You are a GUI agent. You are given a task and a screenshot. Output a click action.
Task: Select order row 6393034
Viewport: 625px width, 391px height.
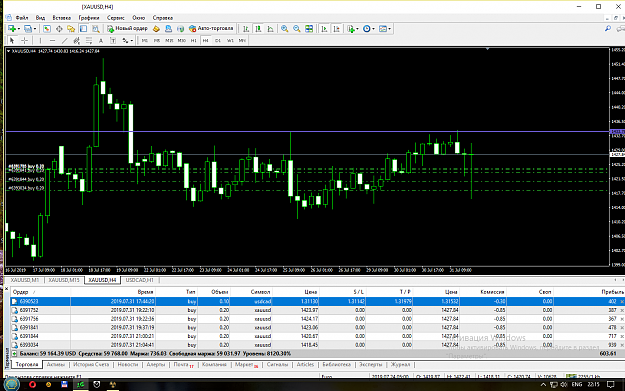[317, 345]
